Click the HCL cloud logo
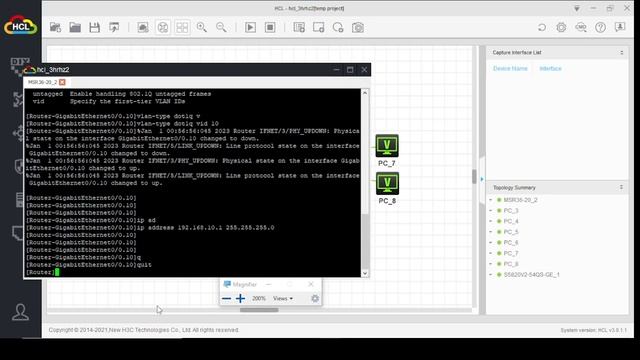The width and height of the screenshot is (640, 360). (x=20, y=25)
